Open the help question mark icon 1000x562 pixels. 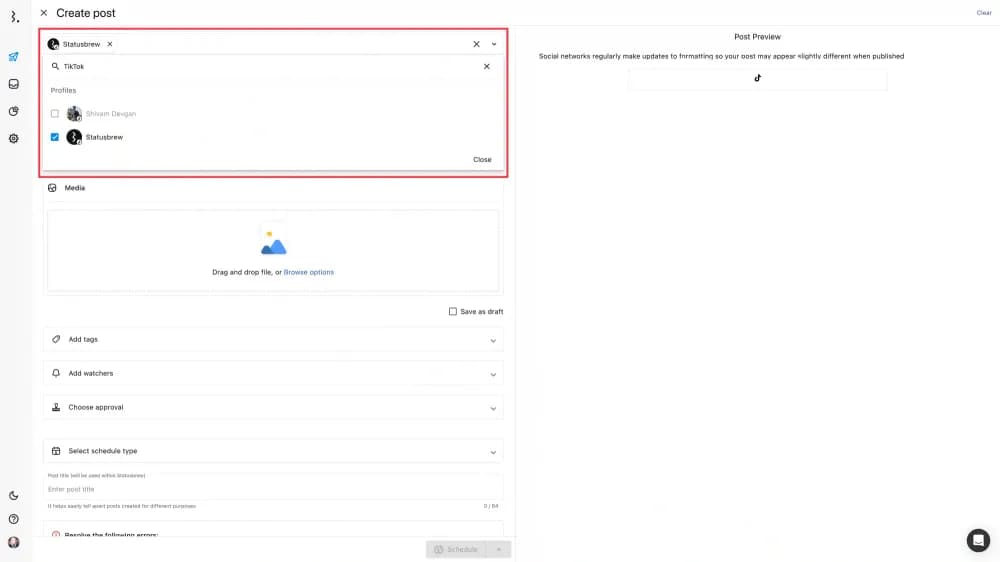click(13, 519)
